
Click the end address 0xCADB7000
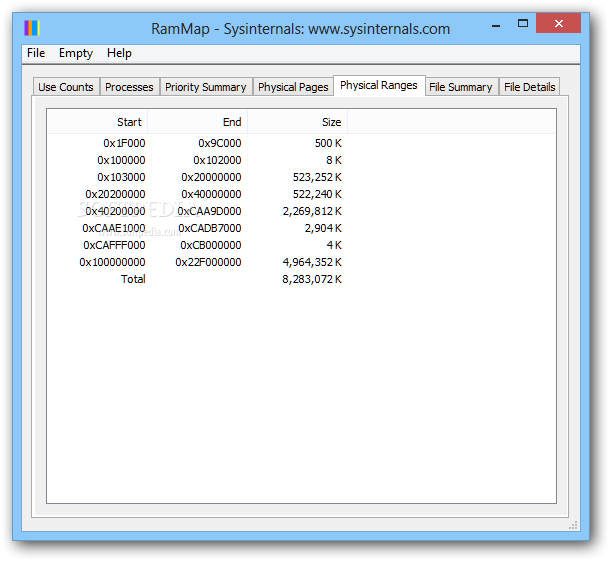point(210,228)
